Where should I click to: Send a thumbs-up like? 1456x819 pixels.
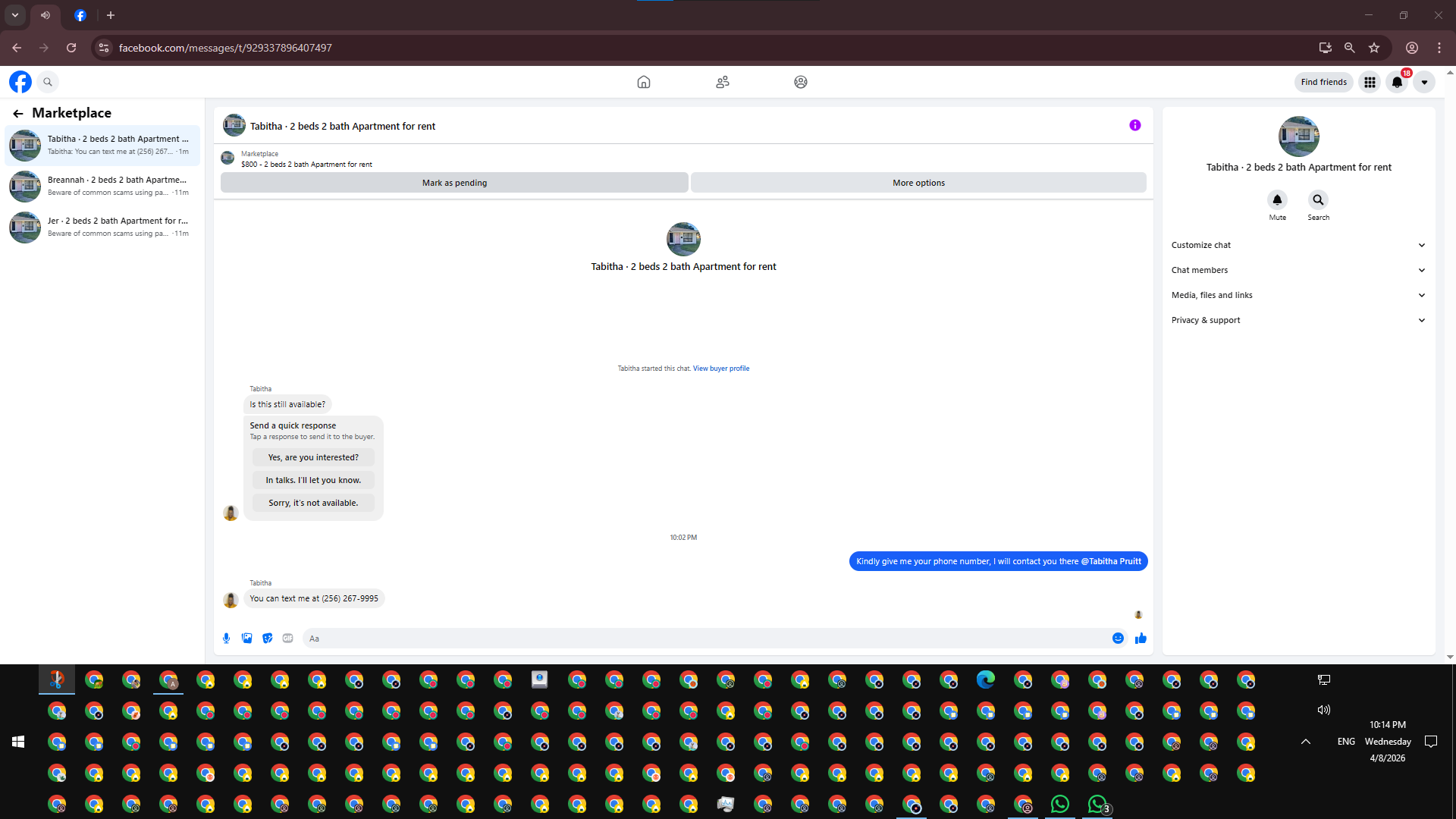1141,639
